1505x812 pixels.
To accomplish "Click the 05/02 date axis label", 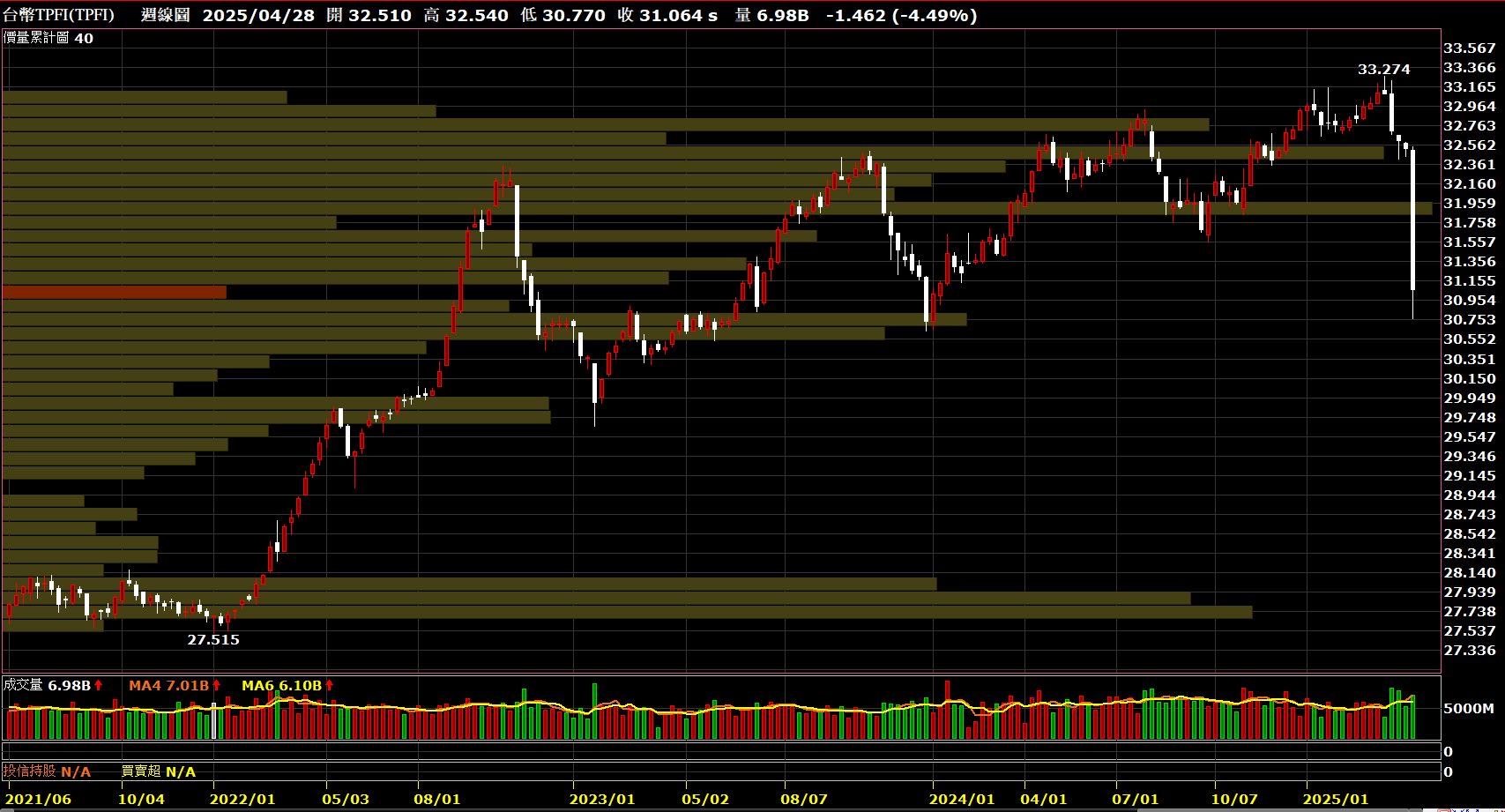I will [x=705, y=799].
